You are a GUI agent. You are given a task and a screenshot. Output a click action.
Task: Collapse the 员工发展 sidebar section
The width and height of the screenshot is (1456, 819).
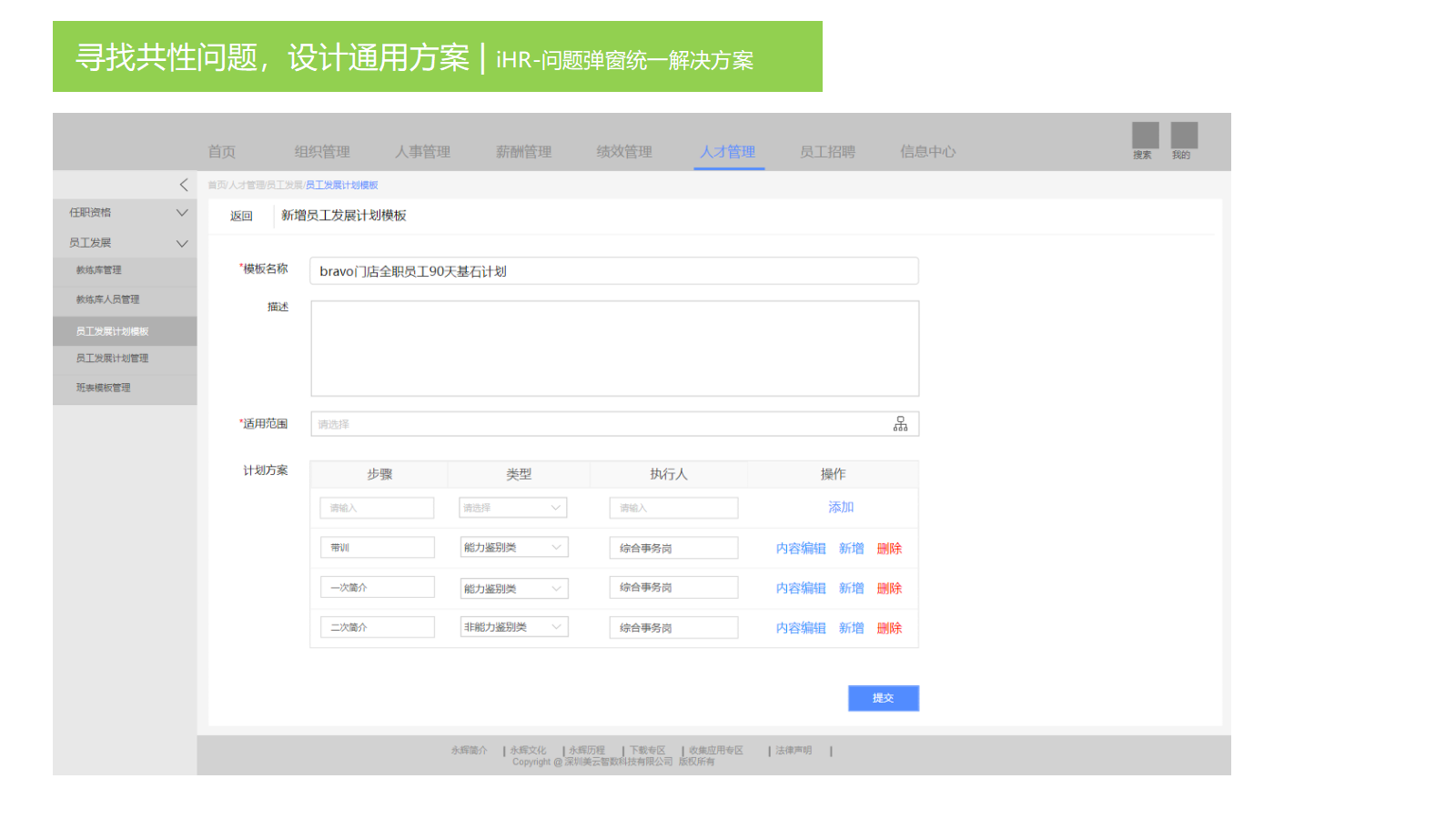182,243
